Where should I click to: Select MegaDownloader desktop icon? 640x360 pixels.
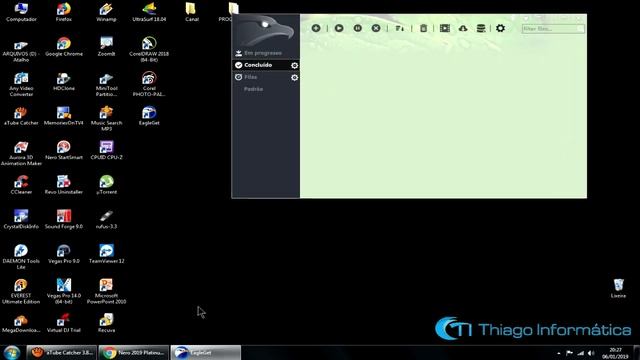click(x=21, y=323)
